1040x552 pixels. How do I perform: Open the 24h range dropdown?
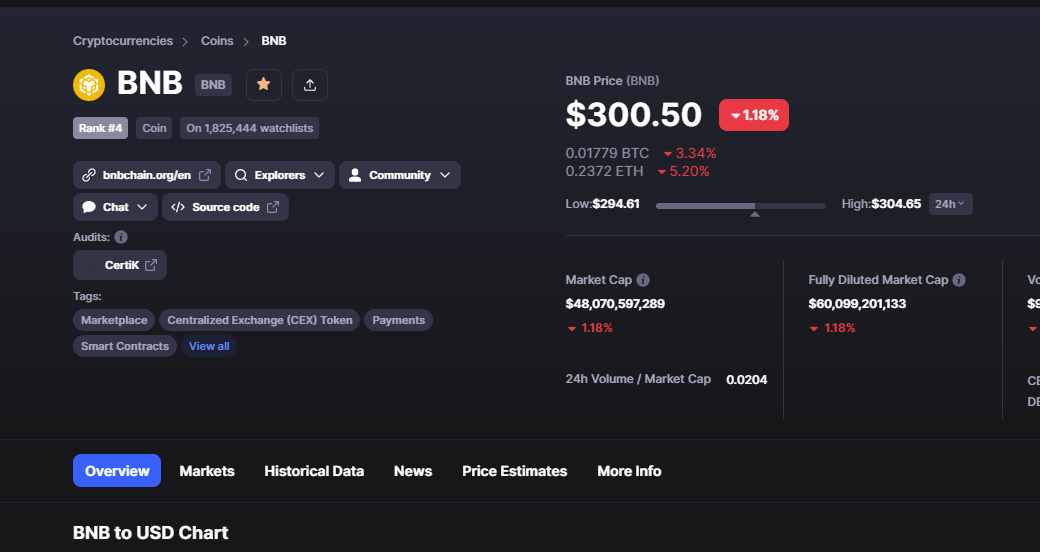[950, 204]
